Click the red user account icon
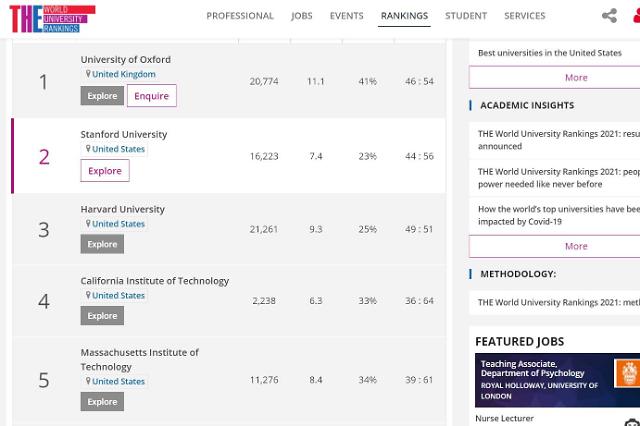This screenshot has width=640, height=426. coord(636,15)
